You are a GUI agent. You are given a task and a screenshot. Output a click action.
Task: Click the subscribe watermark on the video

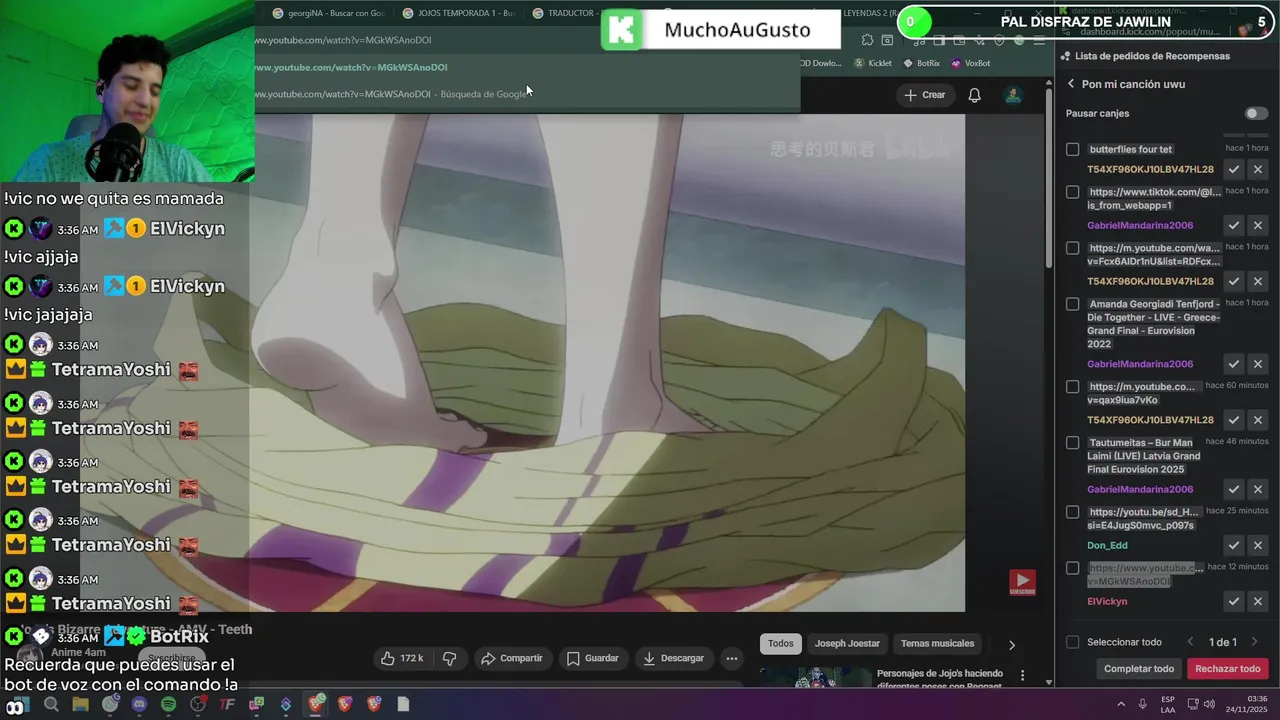click(x=1022, y=583)
